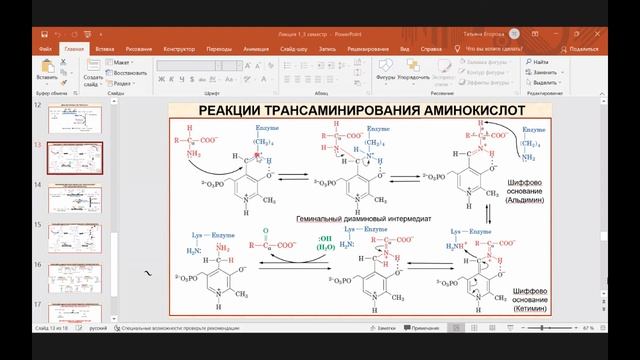Viewport: 640px width, 360px height.
Task: Click the Format Painter brush icon
Action: tap(63, 83)
